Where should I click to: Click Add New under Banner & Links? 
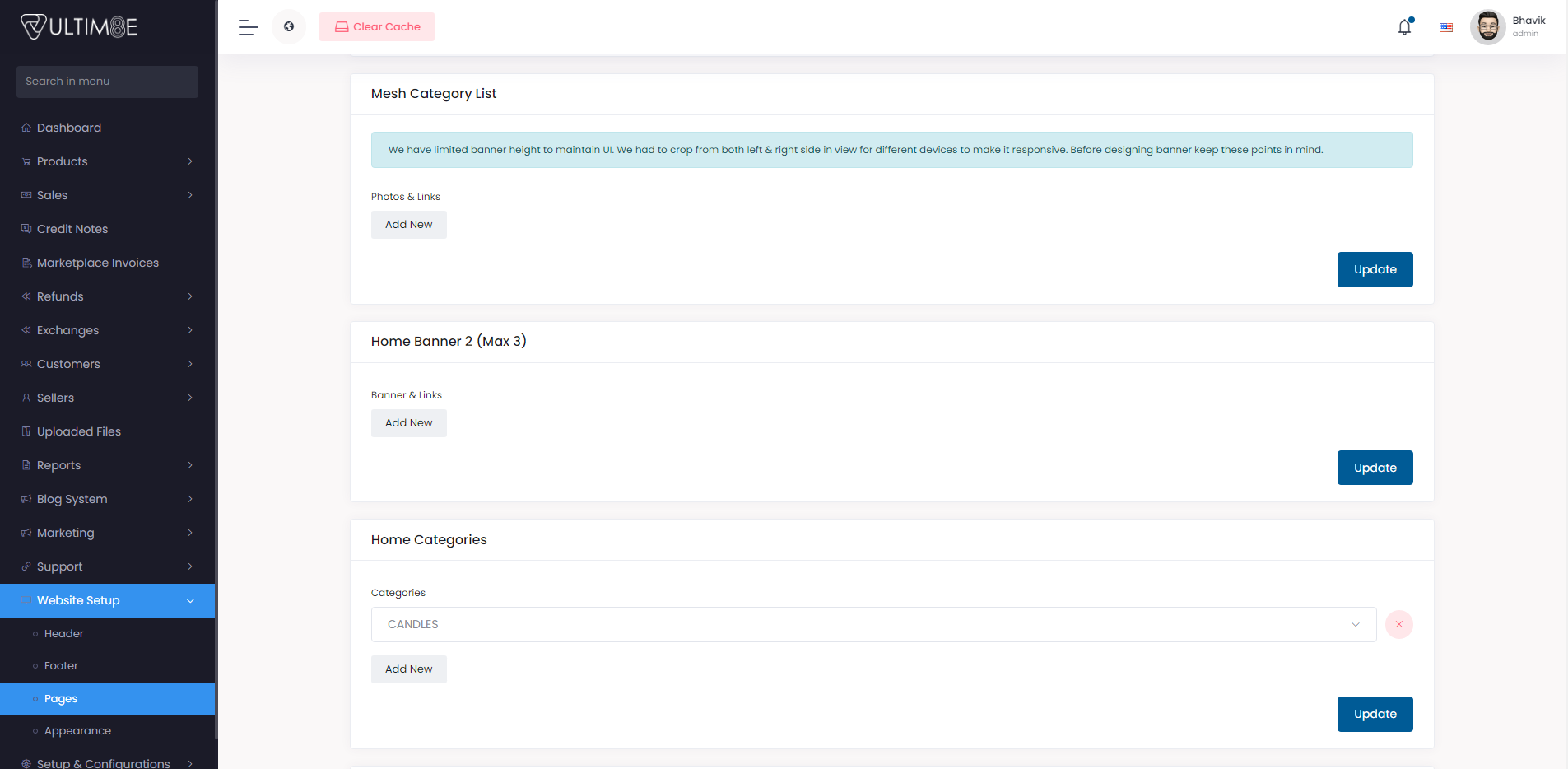(x=408, y=422)
